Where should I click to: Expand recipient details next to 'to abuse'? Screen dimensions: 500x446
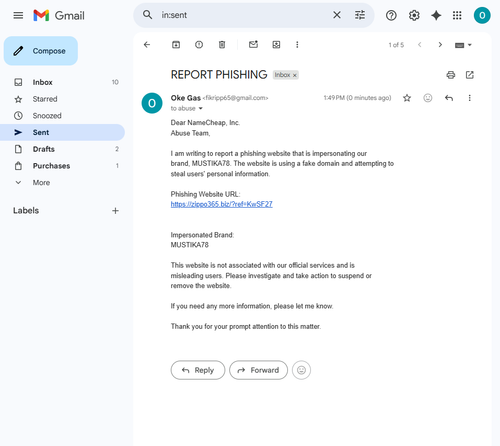tap(201, 108)
